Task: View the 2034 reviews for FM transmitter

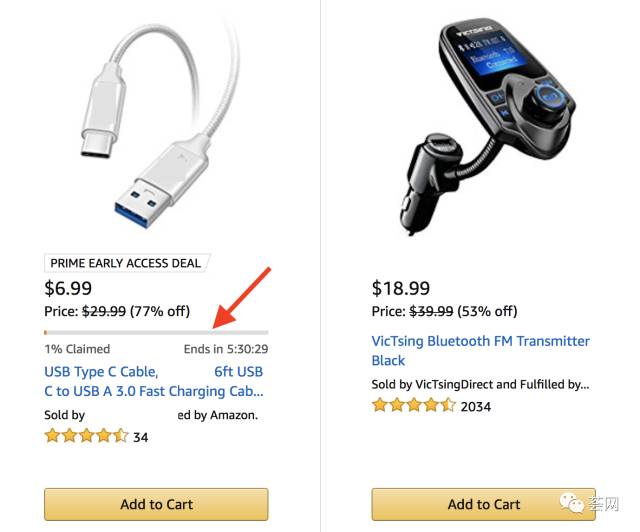Action: coord(476,407)
